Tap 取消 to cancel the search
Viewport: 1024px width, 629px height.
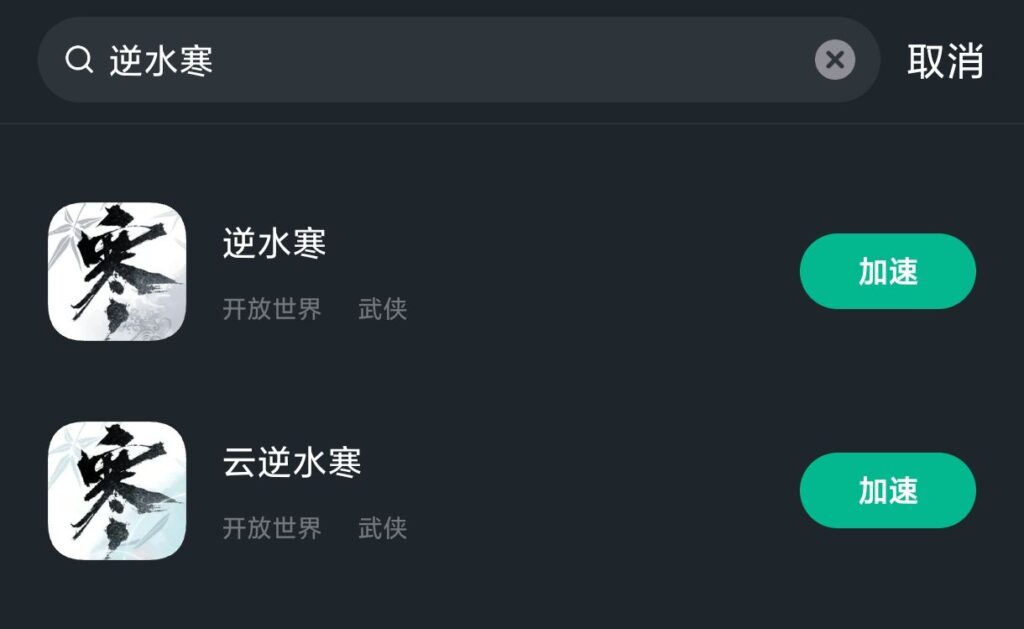click(x=945, y=61)
